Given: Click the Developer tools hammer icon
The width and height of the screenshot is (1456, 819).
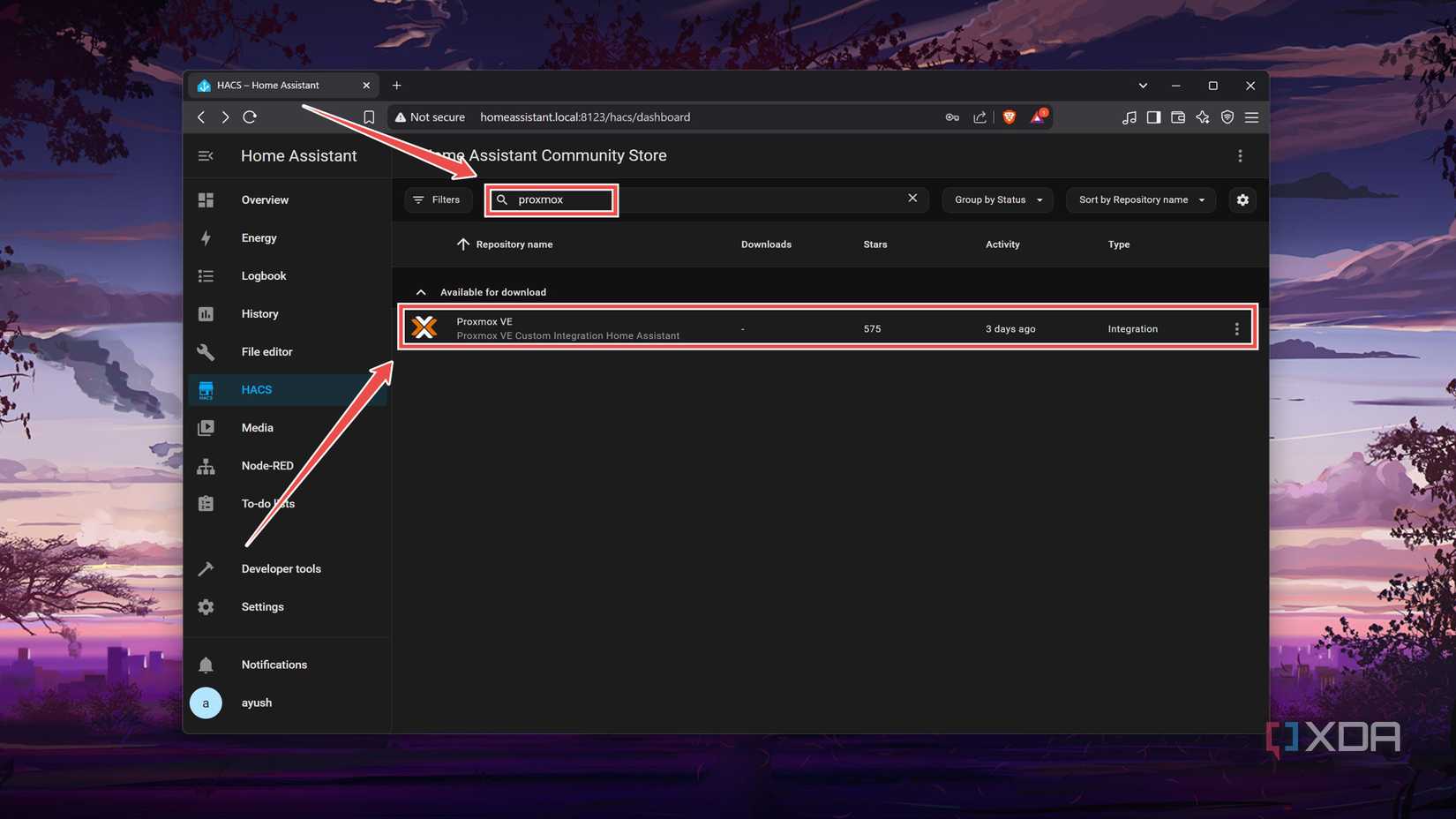Looking at the screenshot, I should coord(206,568).
